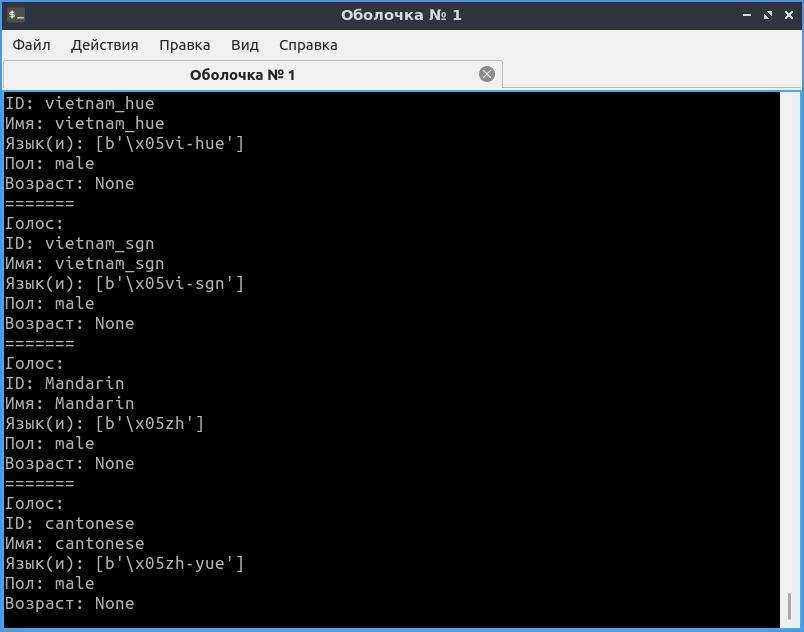The height and width of the screenshot is (632, 804).
Task: Click the terminal icon in the title bar
Action: click(15, 15)
